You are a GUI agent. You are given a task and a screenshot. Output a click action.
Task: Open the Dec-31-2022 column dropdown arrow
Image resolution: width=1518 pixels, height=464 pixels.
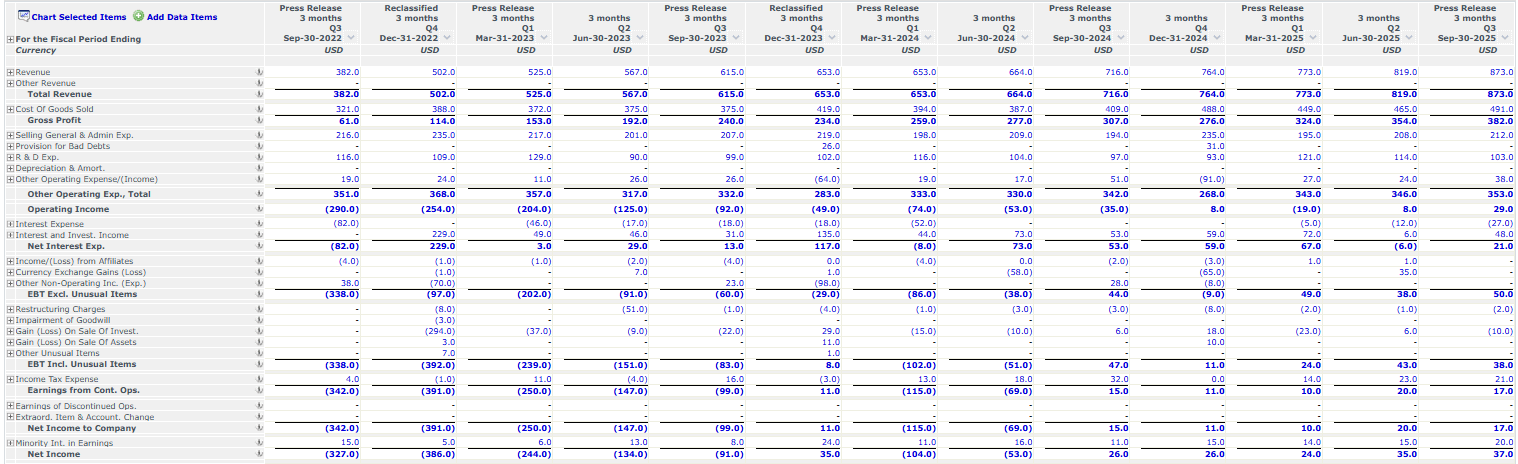pos(448,38)
